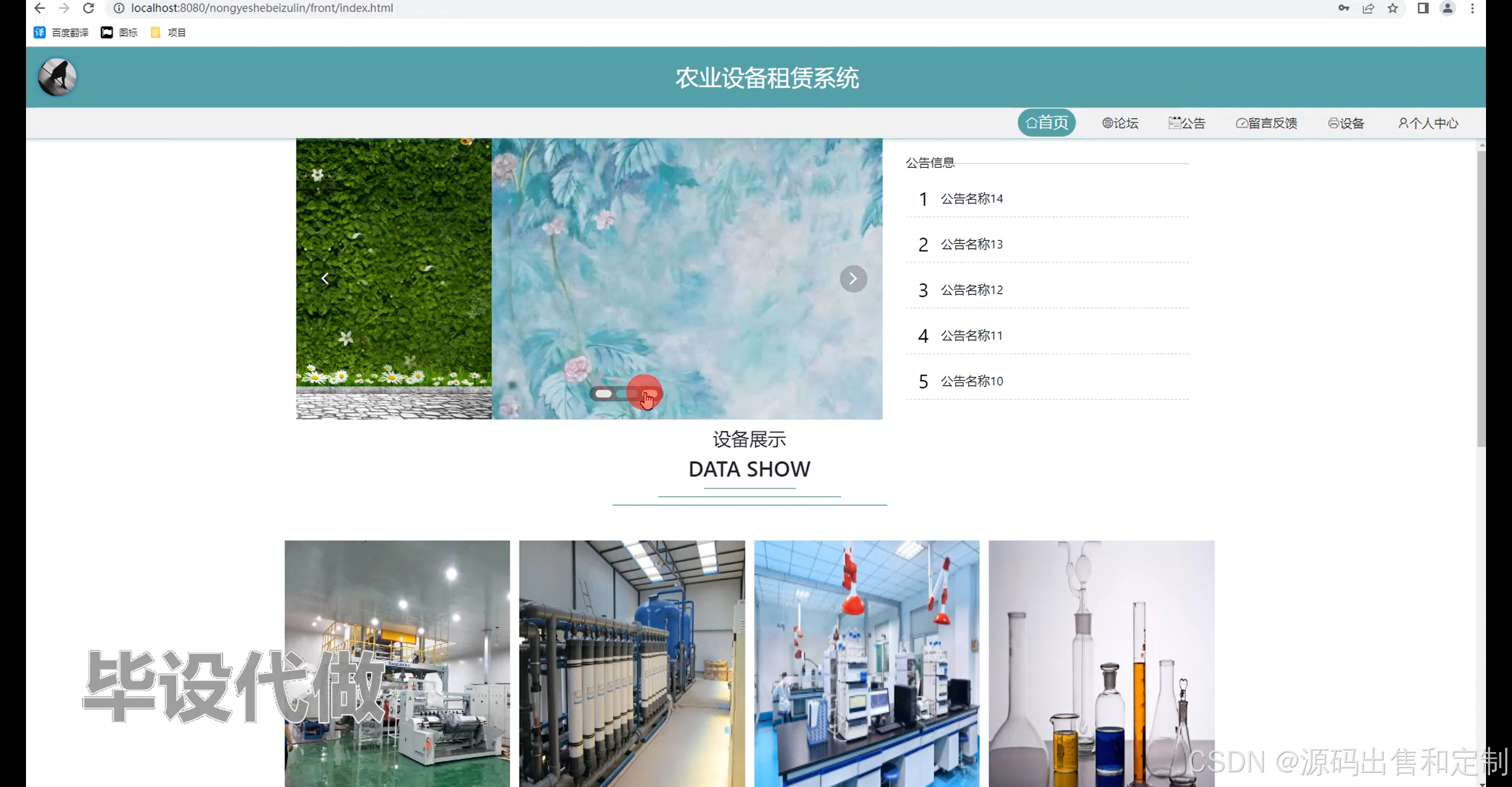Open browser profile avatar icon
The width and height of the screenshot is (1512, 787).
click(x=1448, y=8)
